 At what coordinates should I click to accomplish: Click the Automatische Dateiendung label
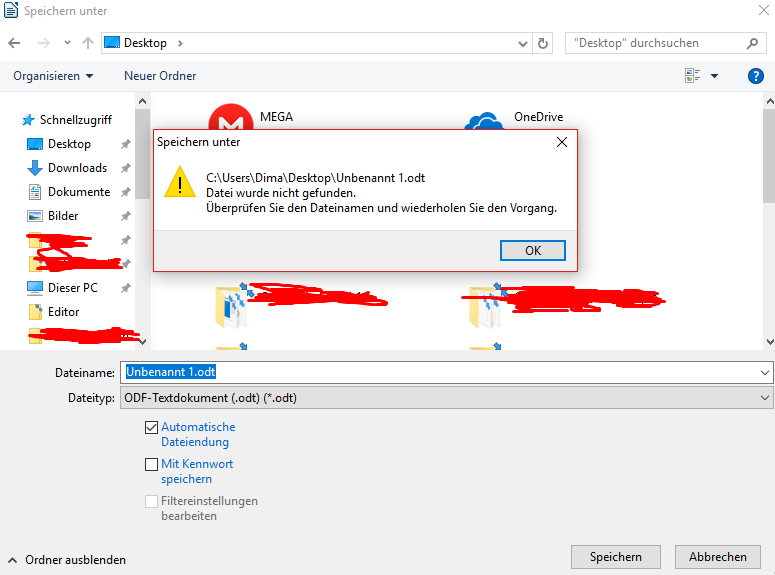pyautogui.click(x=198, y=434)
